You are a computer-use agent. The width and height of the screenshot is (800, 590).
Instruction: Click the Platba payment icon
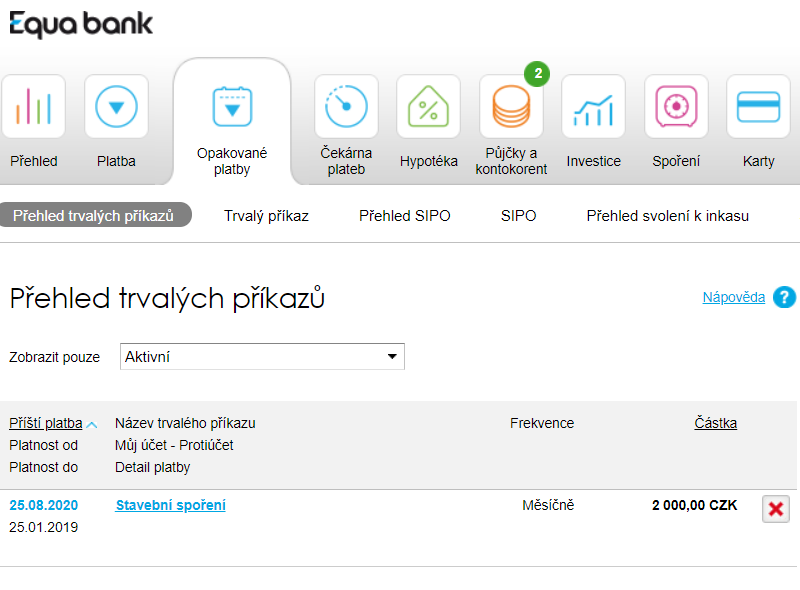point(116,106)
